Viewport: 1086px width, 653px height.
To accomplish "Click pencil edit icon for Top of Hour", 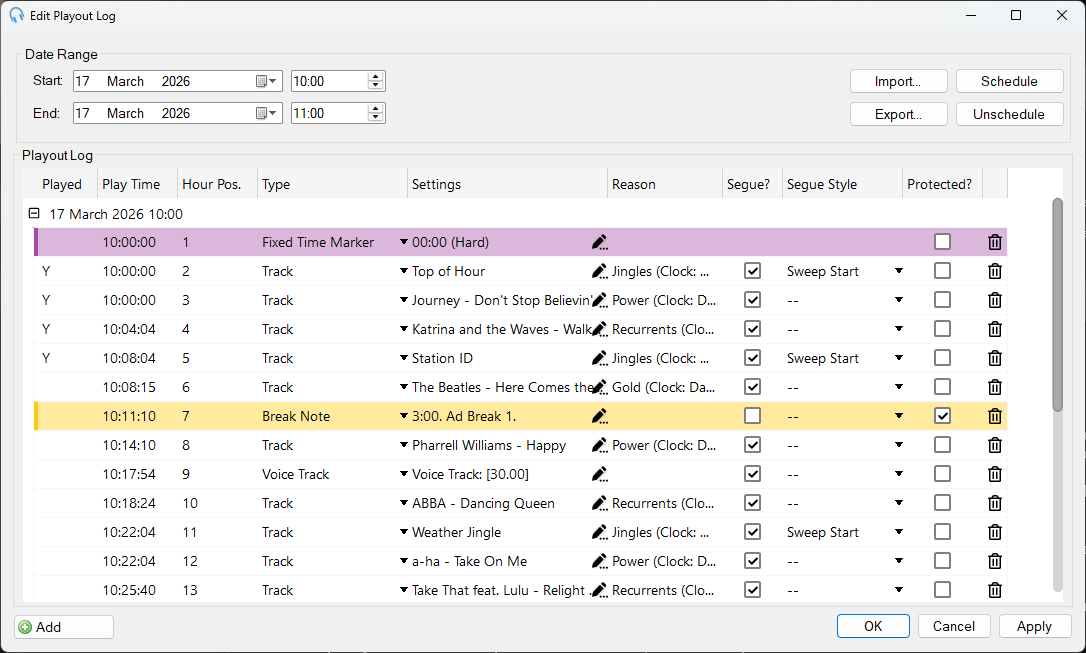I will click(600, 271).
